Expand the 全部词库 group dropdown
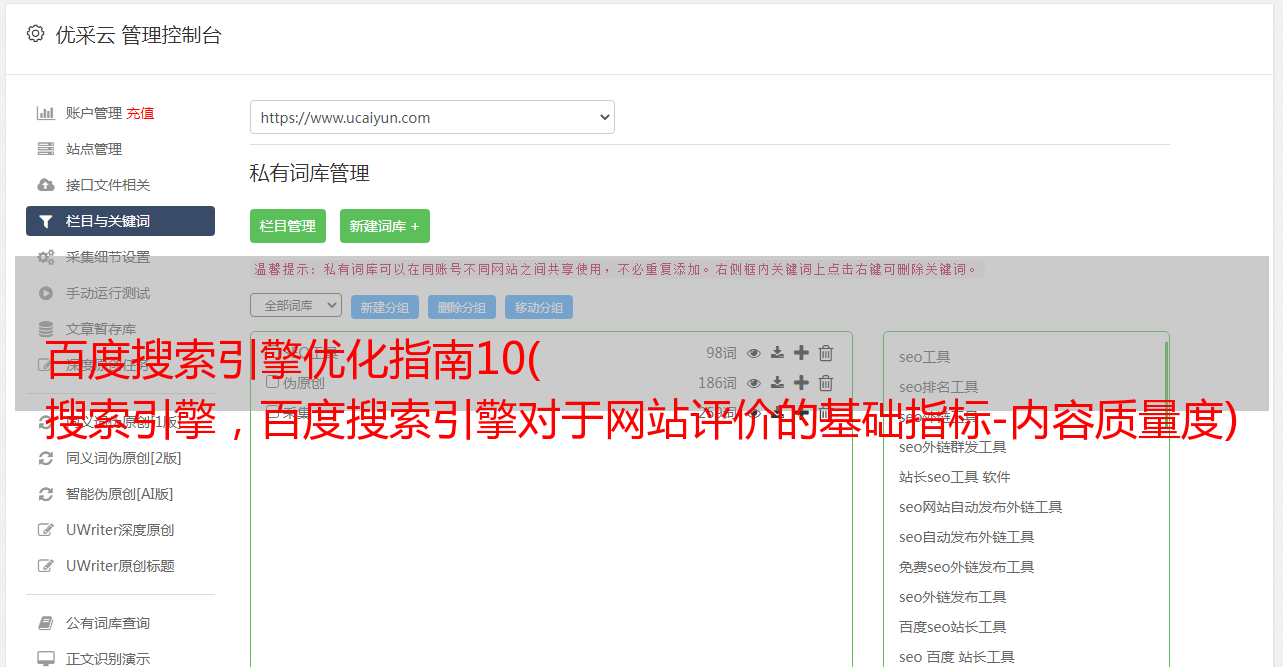The height and width of the screenshot is (667, 1283). (296, 305)
